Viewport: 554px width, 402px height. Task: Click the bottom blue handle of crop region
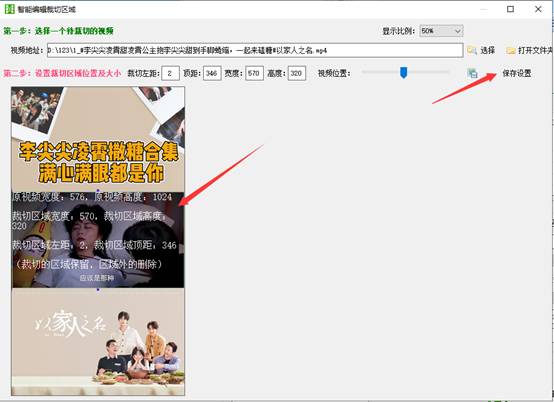click(98, 290)
